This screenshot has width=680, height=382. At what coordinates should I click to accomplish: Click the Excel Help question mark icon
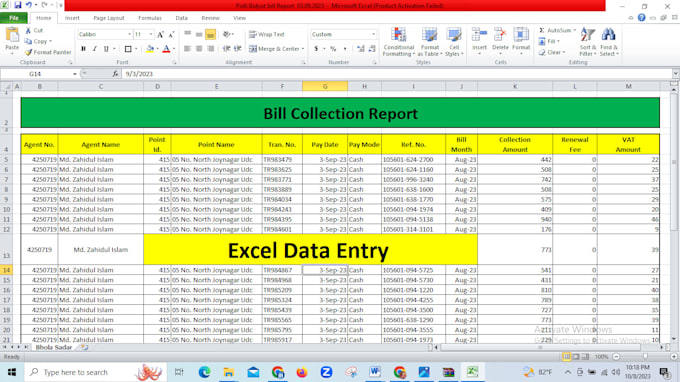click(641, 18)
